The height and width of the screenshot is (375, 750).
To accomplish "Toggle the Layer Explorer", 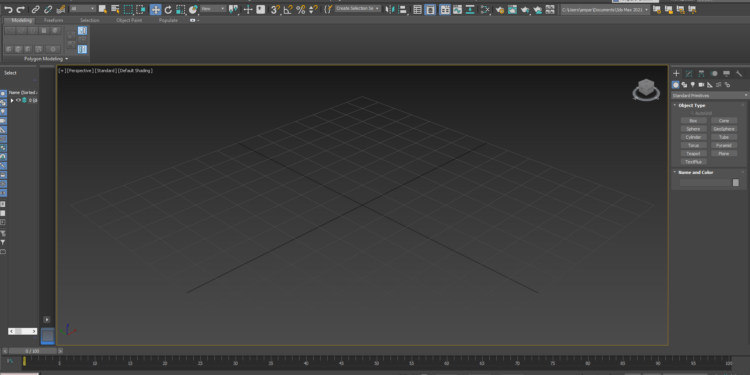I will pyautogui.click(x=430, y=9).
